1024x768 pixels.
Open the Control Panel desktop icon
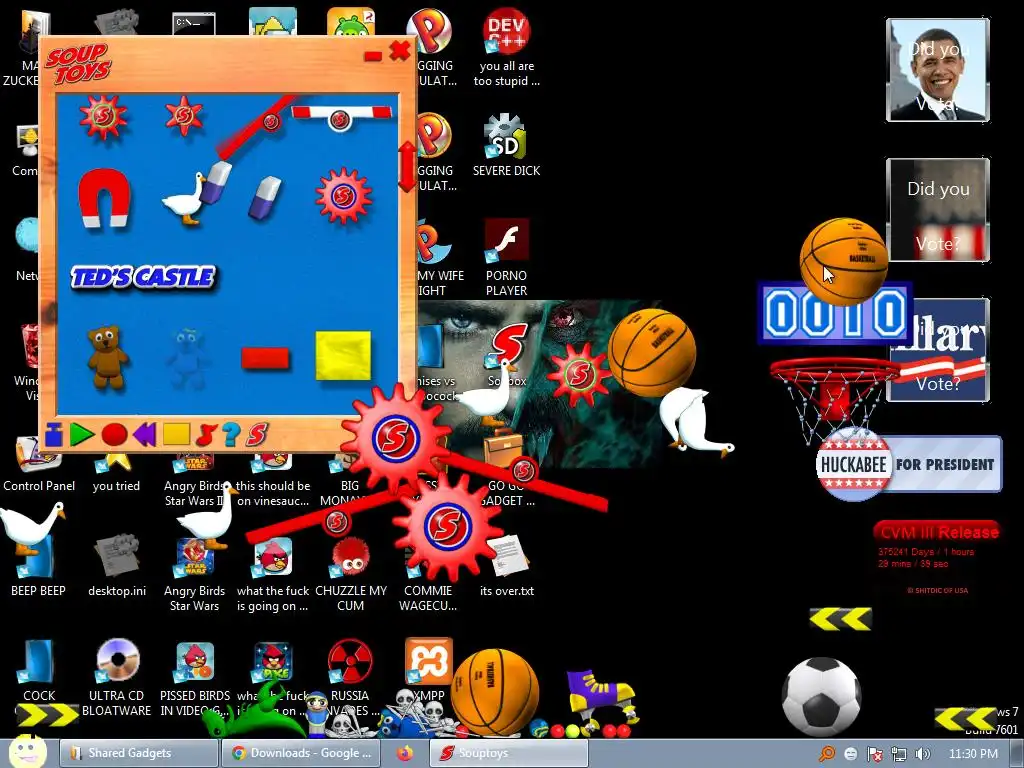(39, 465)
